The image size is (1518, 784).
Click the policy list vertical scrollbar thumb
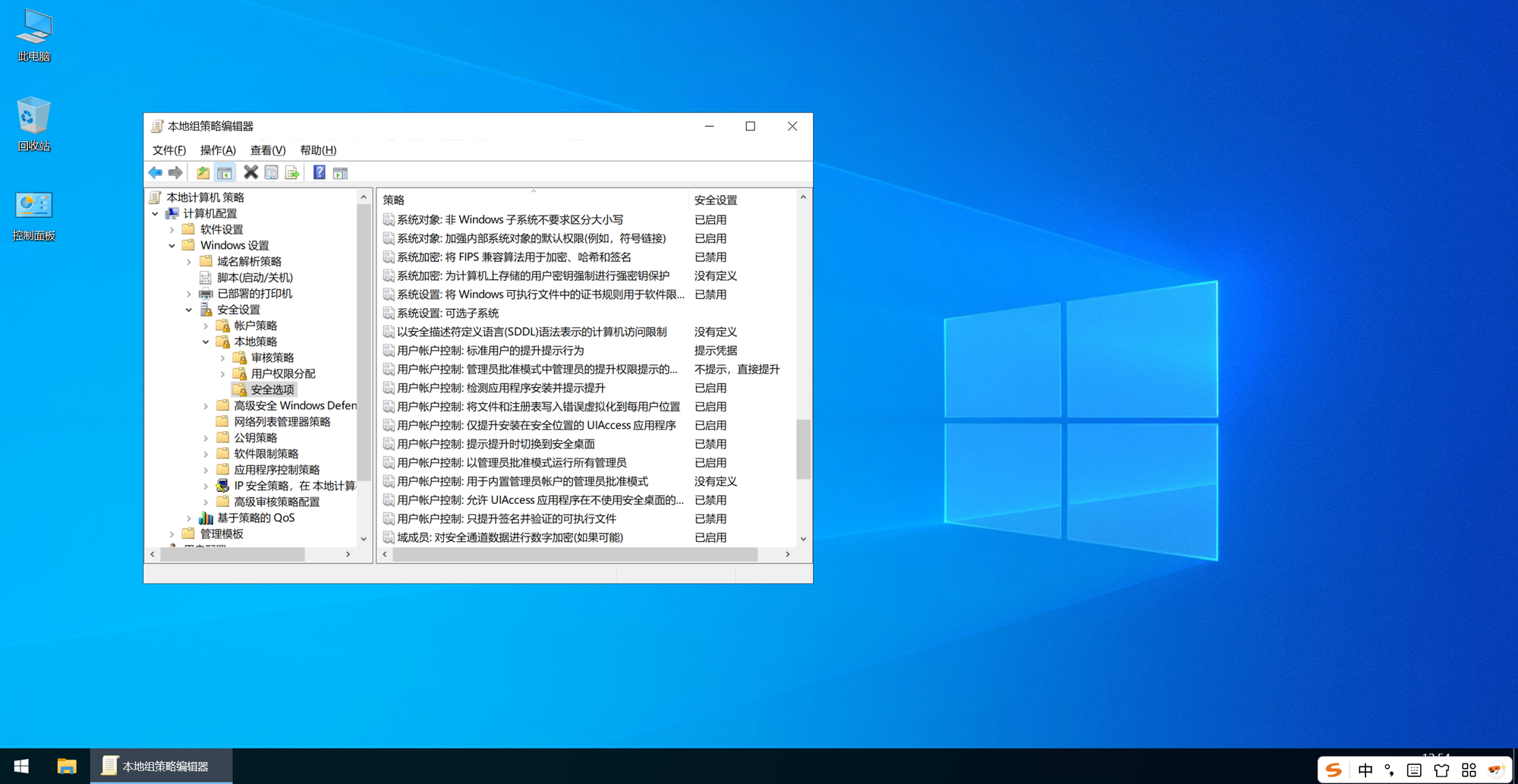pyautogui.click(x=803, y=449)
